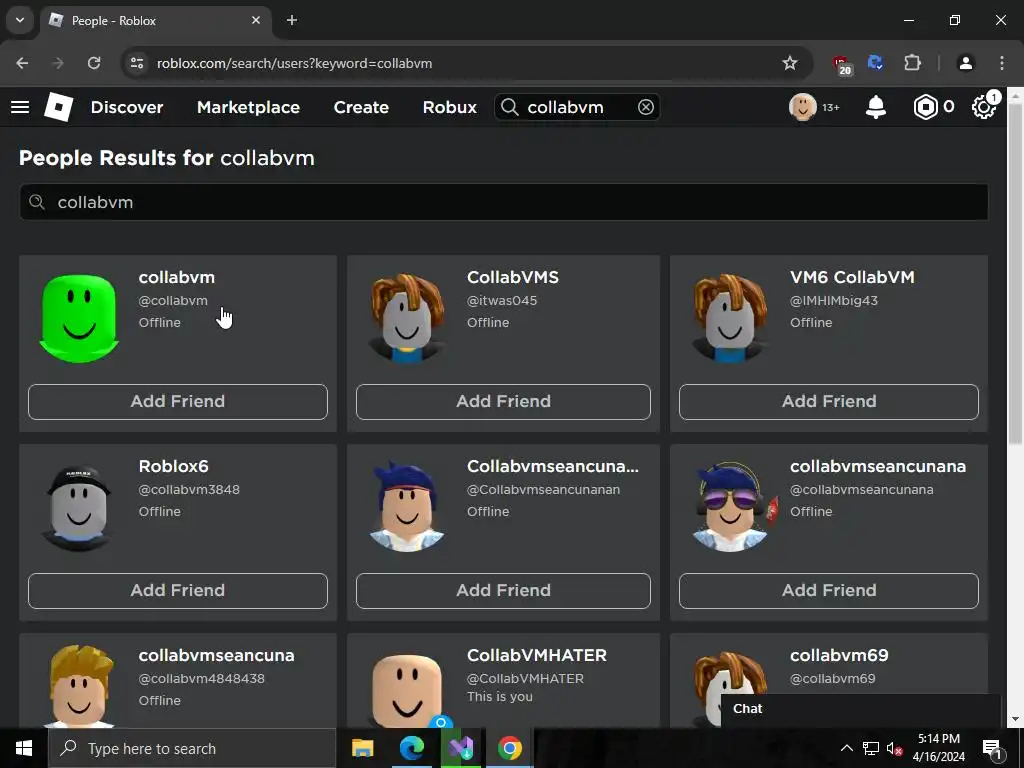
Task: View site information icon in address bar
Action: point(137,63)
